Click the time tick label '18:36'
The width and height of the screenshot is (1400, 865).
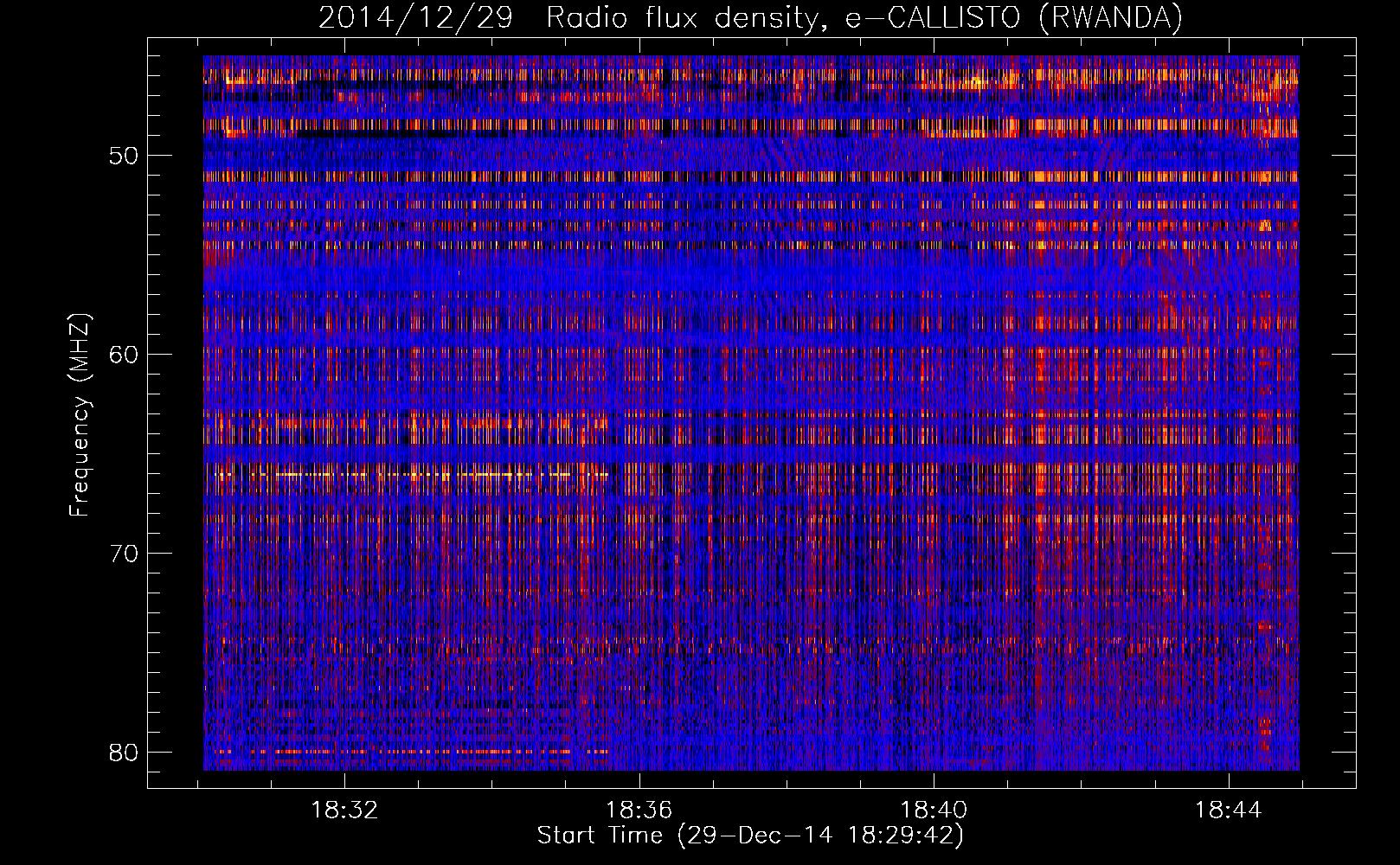[639, 811]
